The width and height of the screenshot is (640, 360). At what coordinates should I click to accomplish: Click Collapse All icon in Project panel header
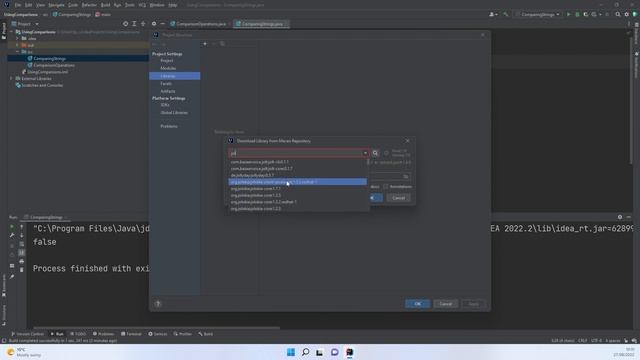click(143, 24)
